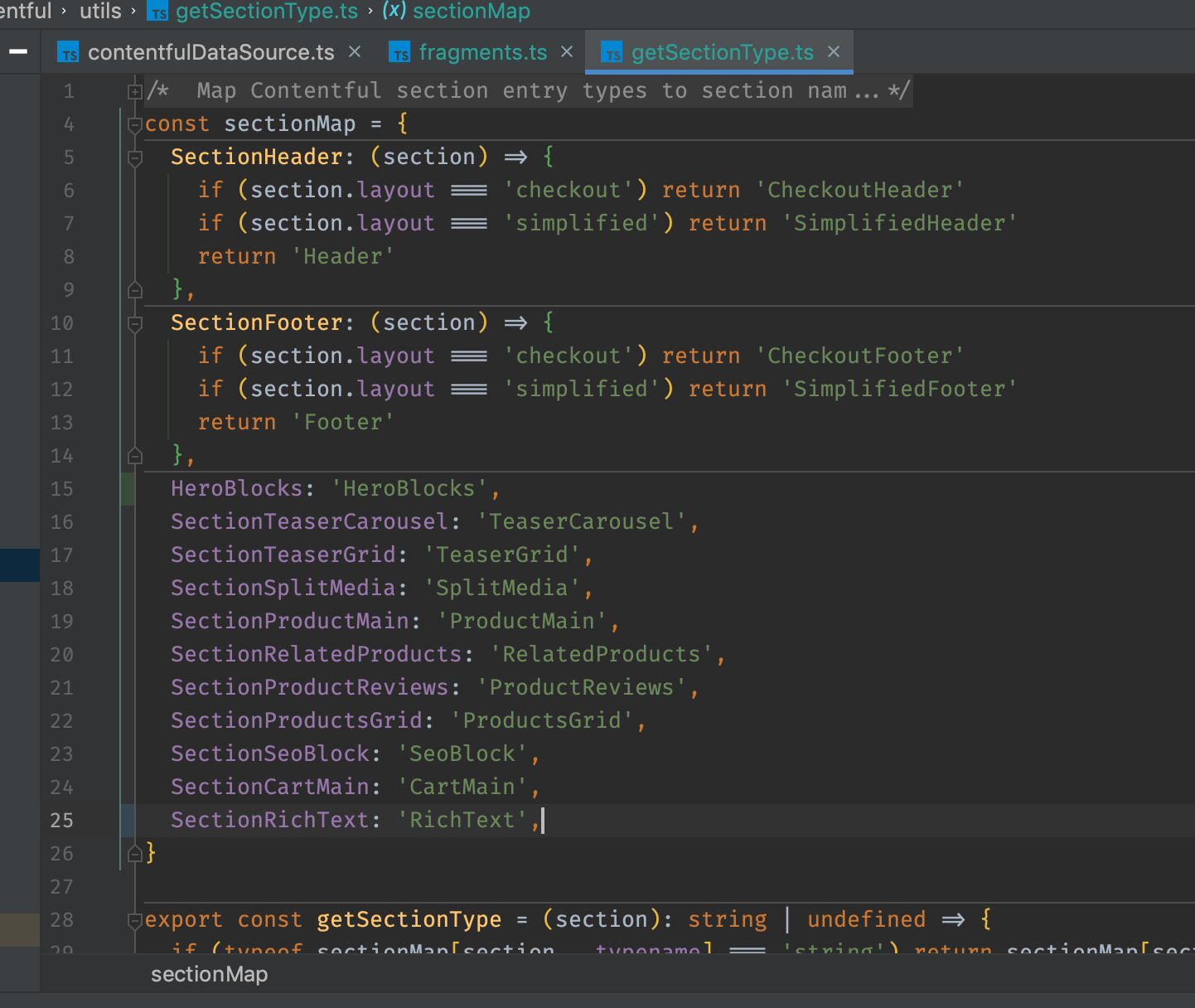This screenshot has height=1008, width=1195.
Task: Switch to fragments.ts tab
Action: (482, 52)
